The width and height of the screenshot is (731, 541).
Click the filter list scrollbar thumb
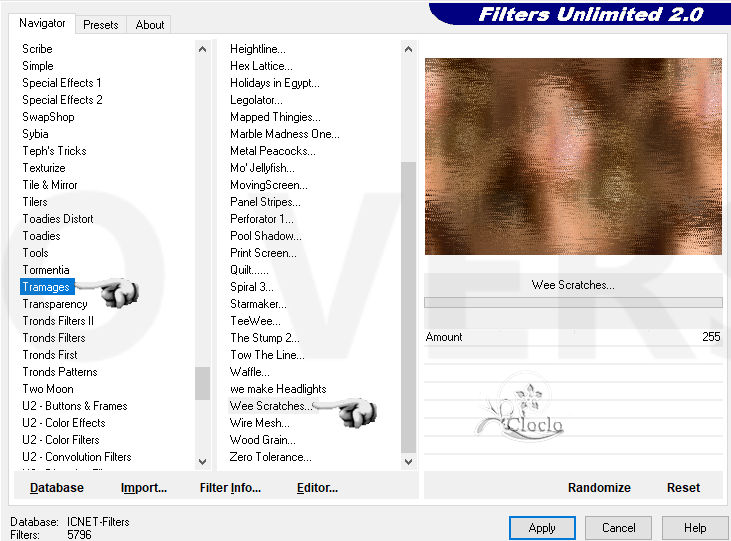pos(408,307)
